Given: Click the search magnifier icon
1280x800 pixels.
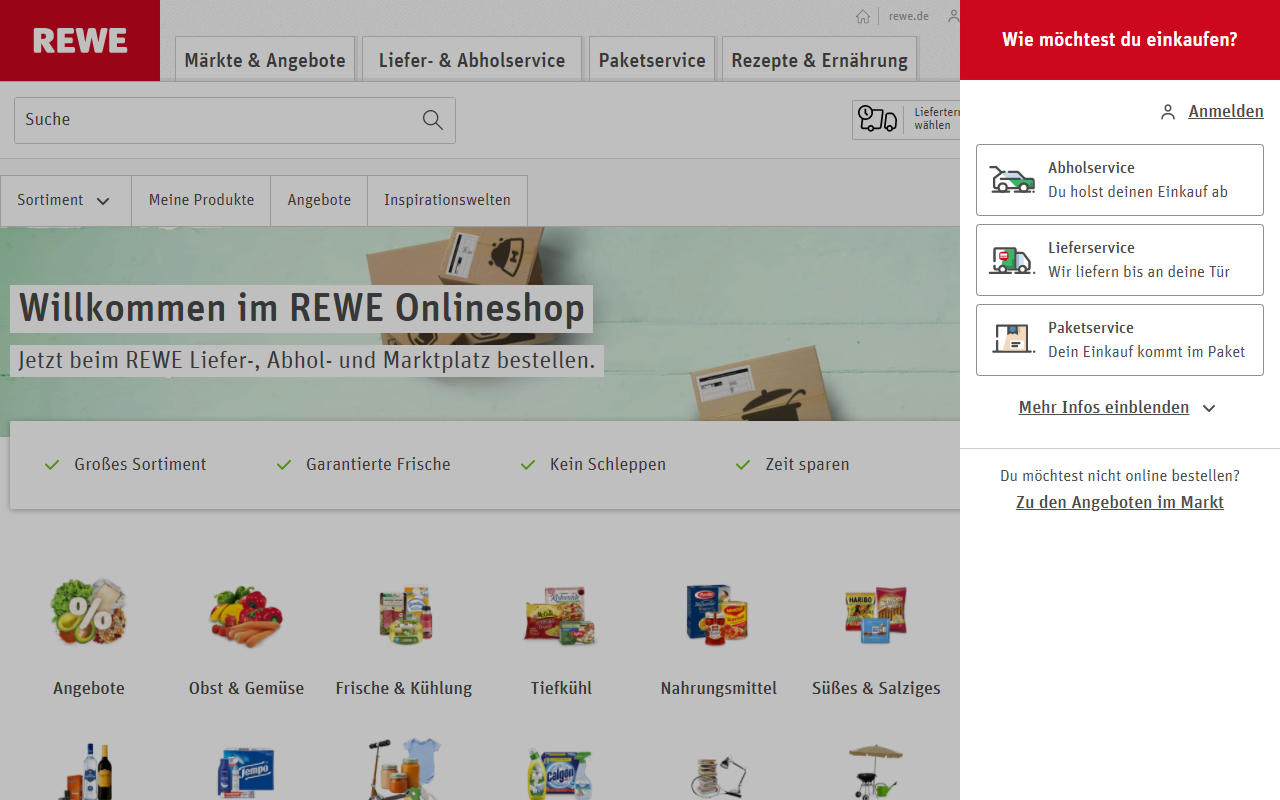Looking at the screenshot, I should point(433,120).
